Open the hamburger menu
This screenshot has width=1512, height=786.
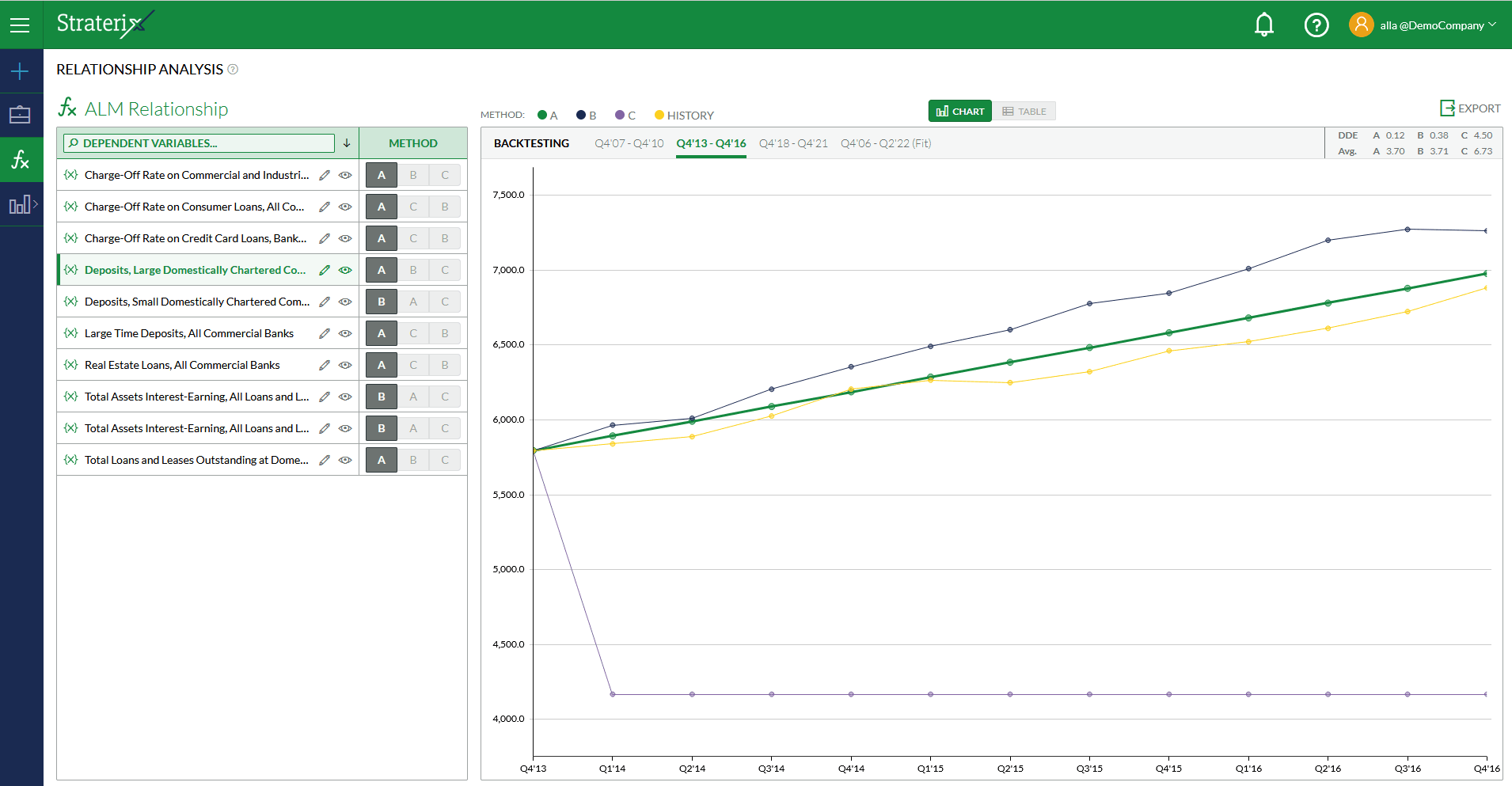[x=20, y=25]
